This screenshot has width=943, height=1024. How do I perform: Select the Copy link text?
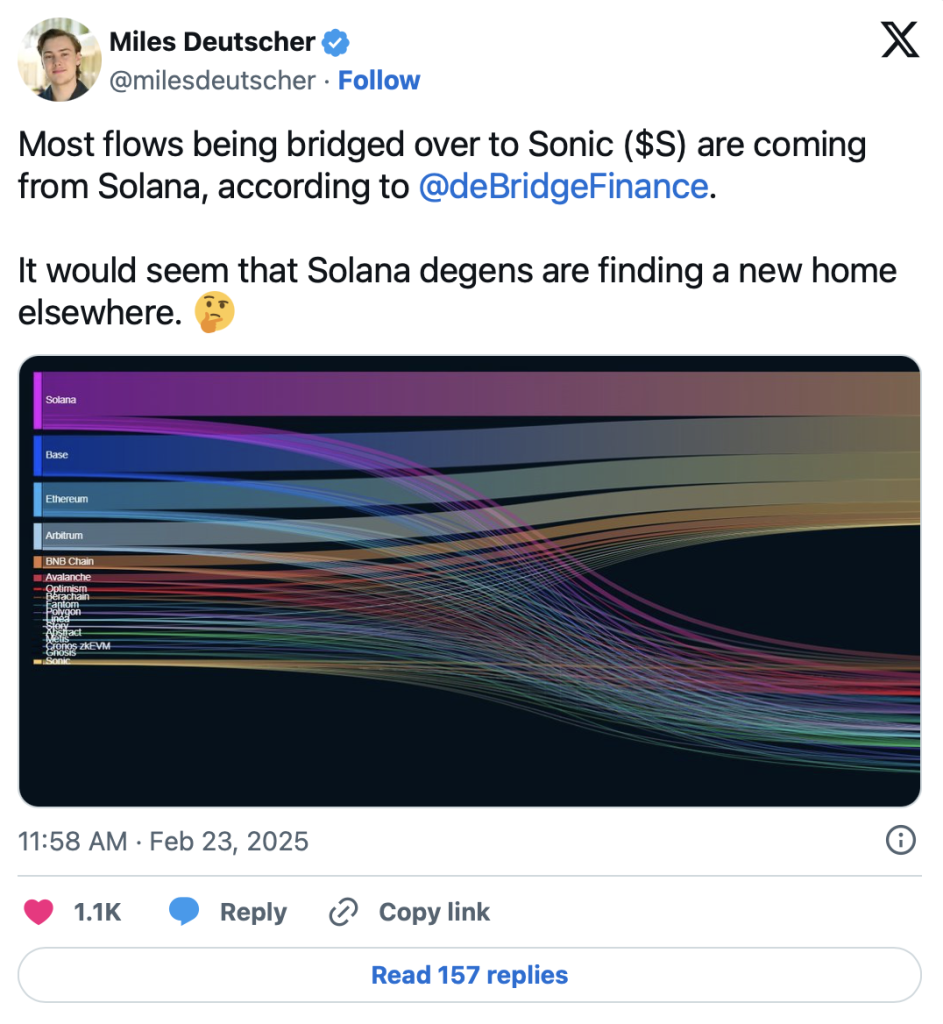434,912
